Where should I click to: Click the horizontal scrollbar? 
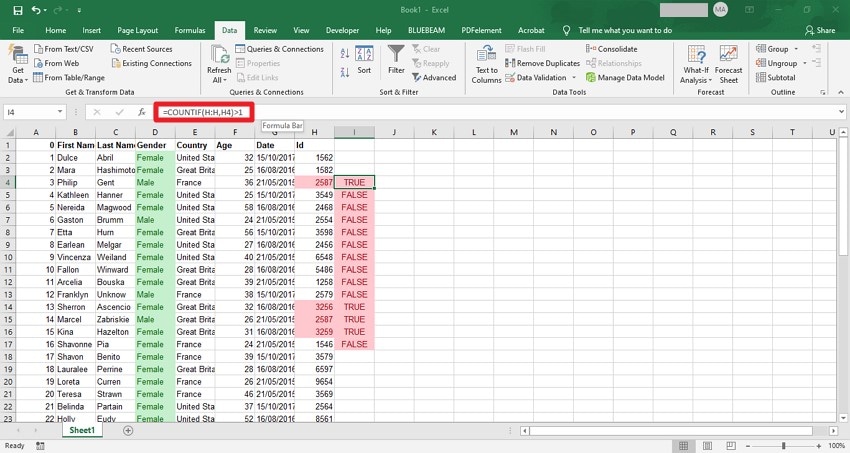click(x=671, y=431)
